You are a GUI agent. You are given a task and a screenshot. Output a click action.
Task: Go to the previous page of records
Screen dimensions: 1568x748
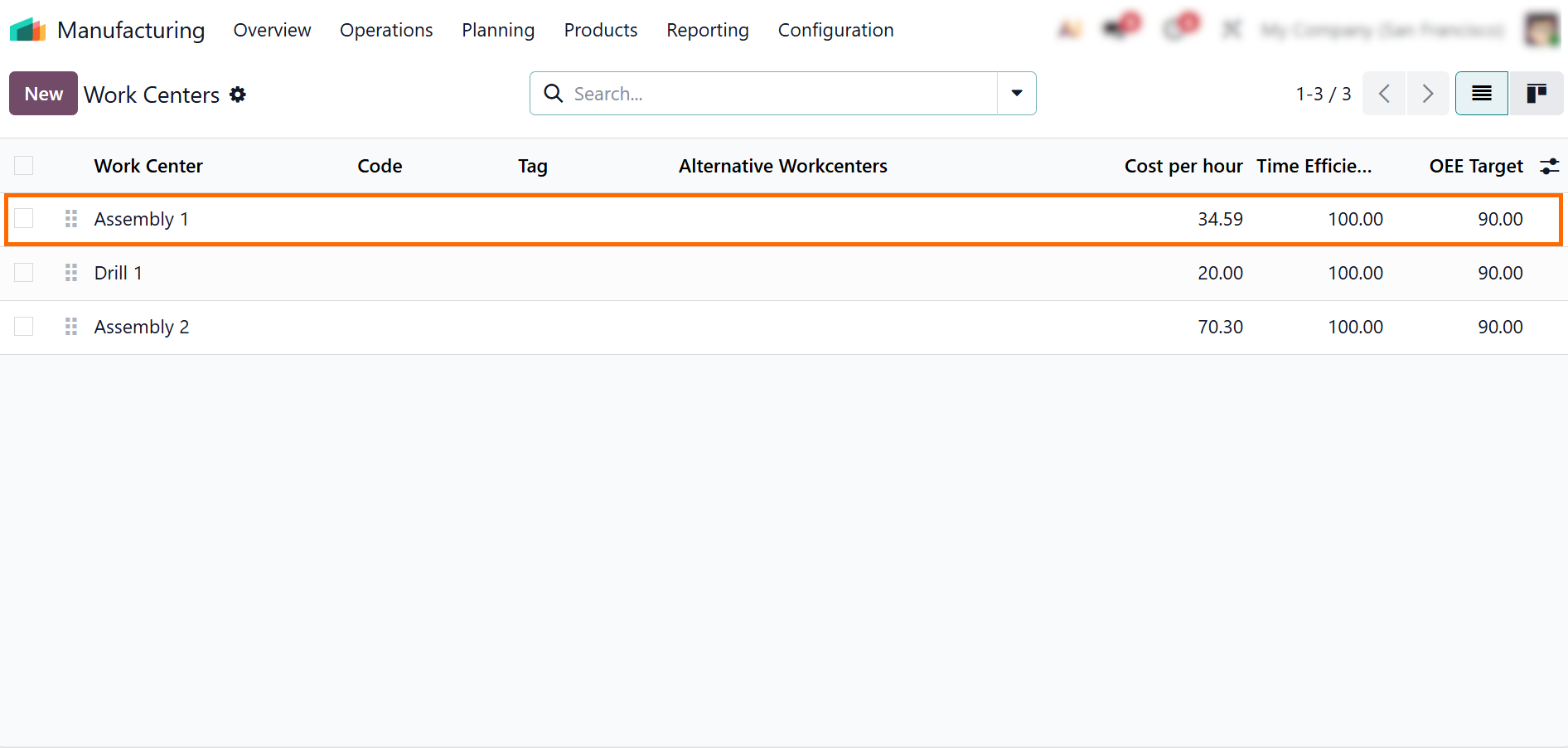[1384, 94]
